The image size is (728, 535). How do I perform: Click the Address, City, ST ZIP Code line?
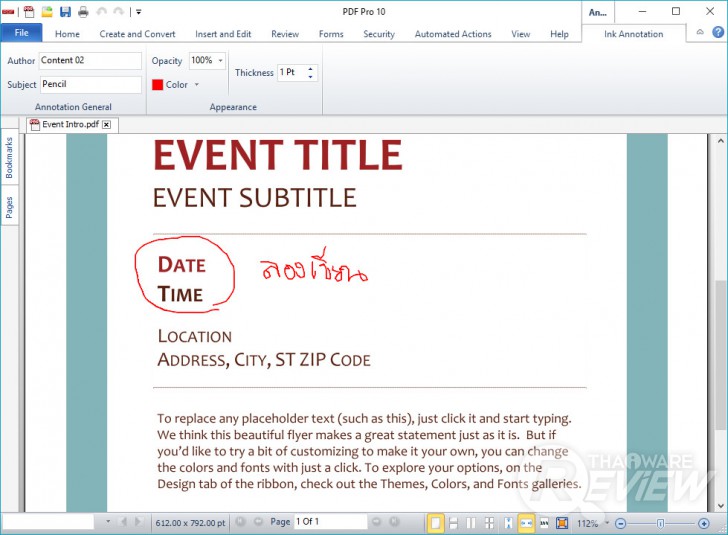tap(264, 360)
